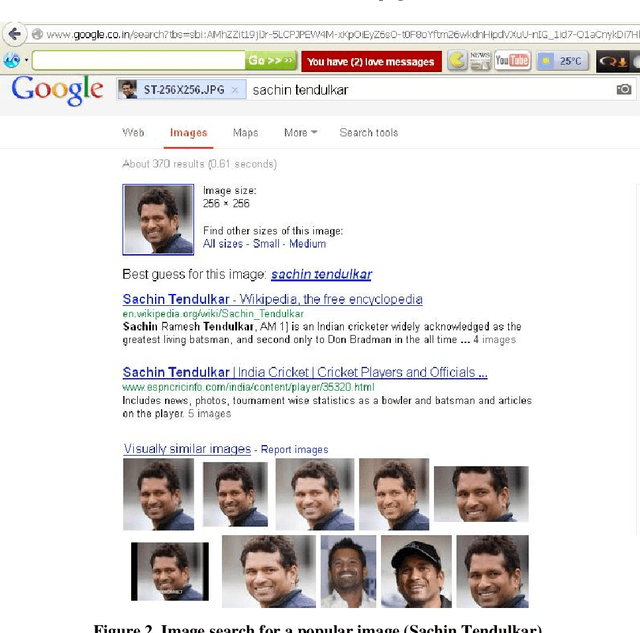
Task: Open the love messages notification button
Action: pos(371,61)
